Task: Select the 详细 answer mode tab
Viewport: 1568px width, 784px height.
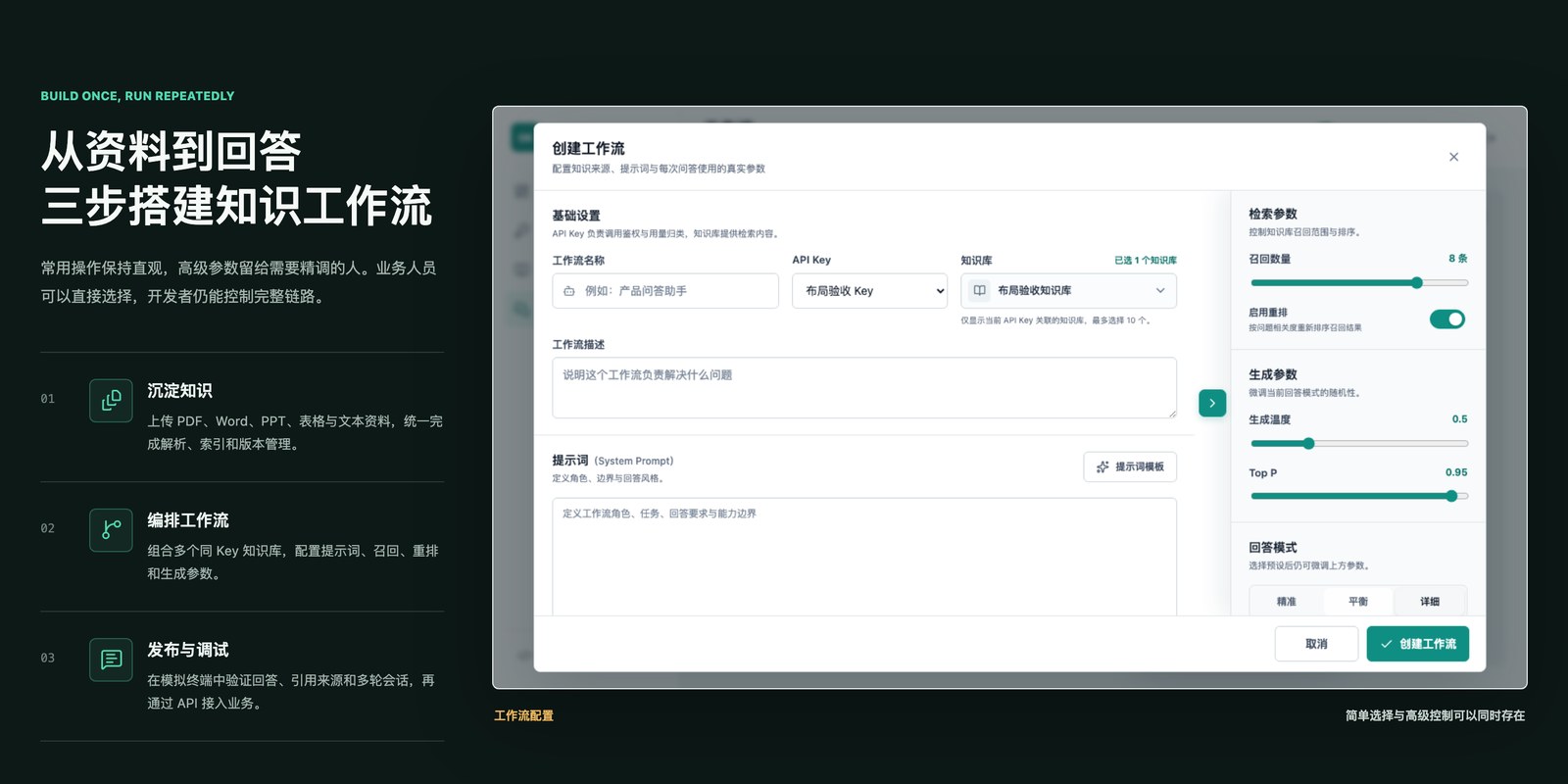Action: pyautogui.click(x=1430, y=602)
